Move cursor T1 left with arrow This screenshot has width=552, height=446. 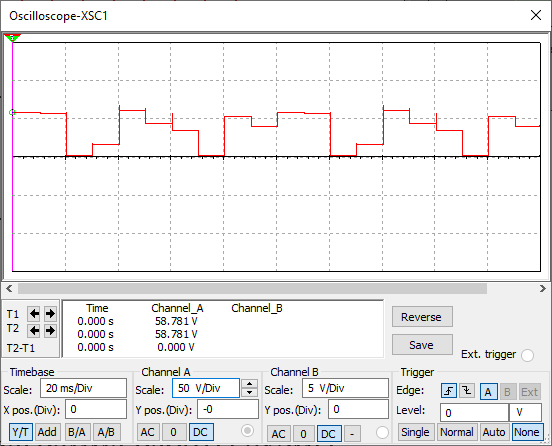click(x=34, y=313)
